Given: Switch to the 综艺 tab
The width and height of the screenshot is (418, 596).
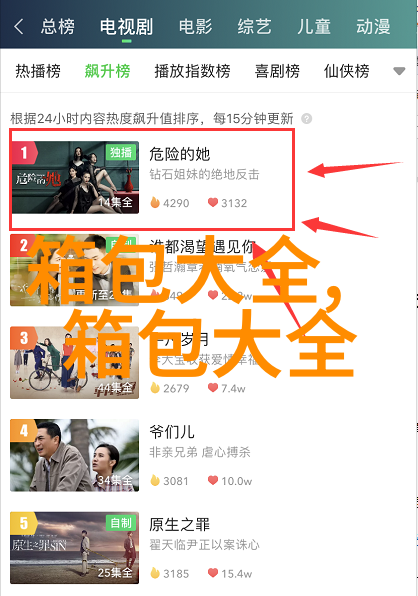Looking at the screenshot, I should coord(254,27).
